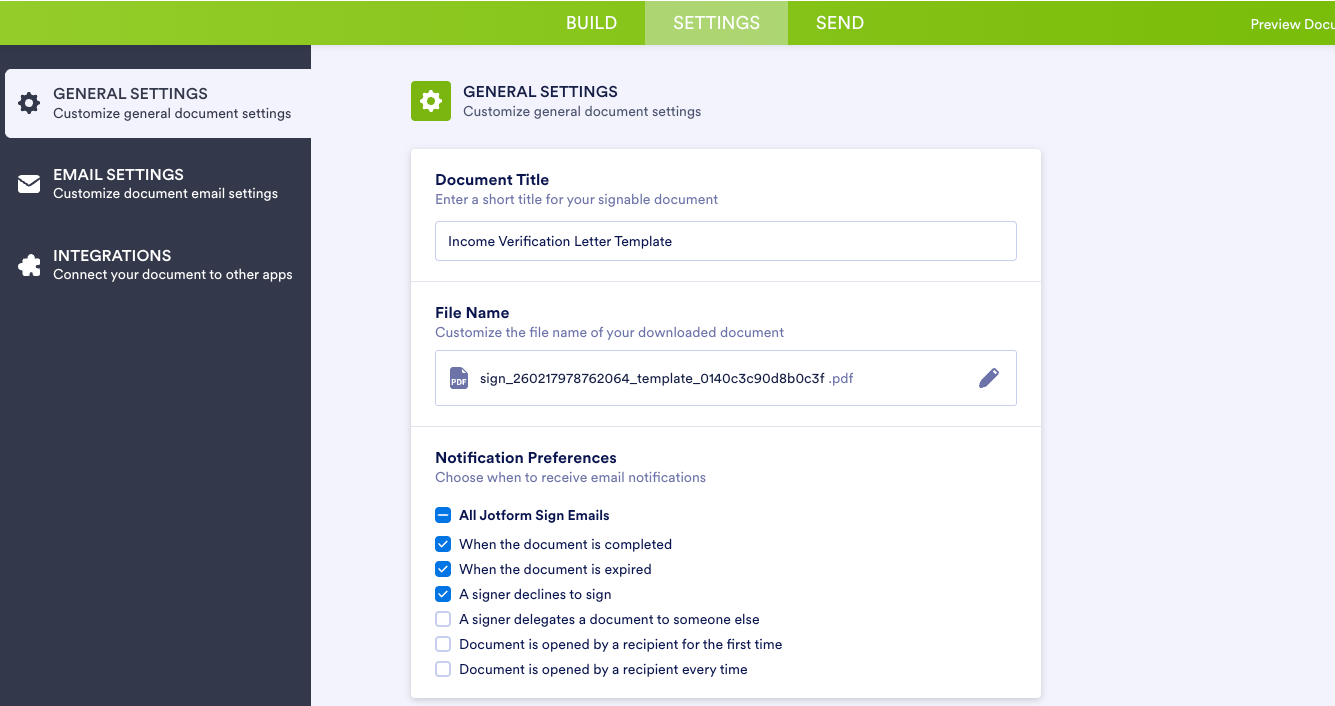Open the SEND tab

point(839,22)
